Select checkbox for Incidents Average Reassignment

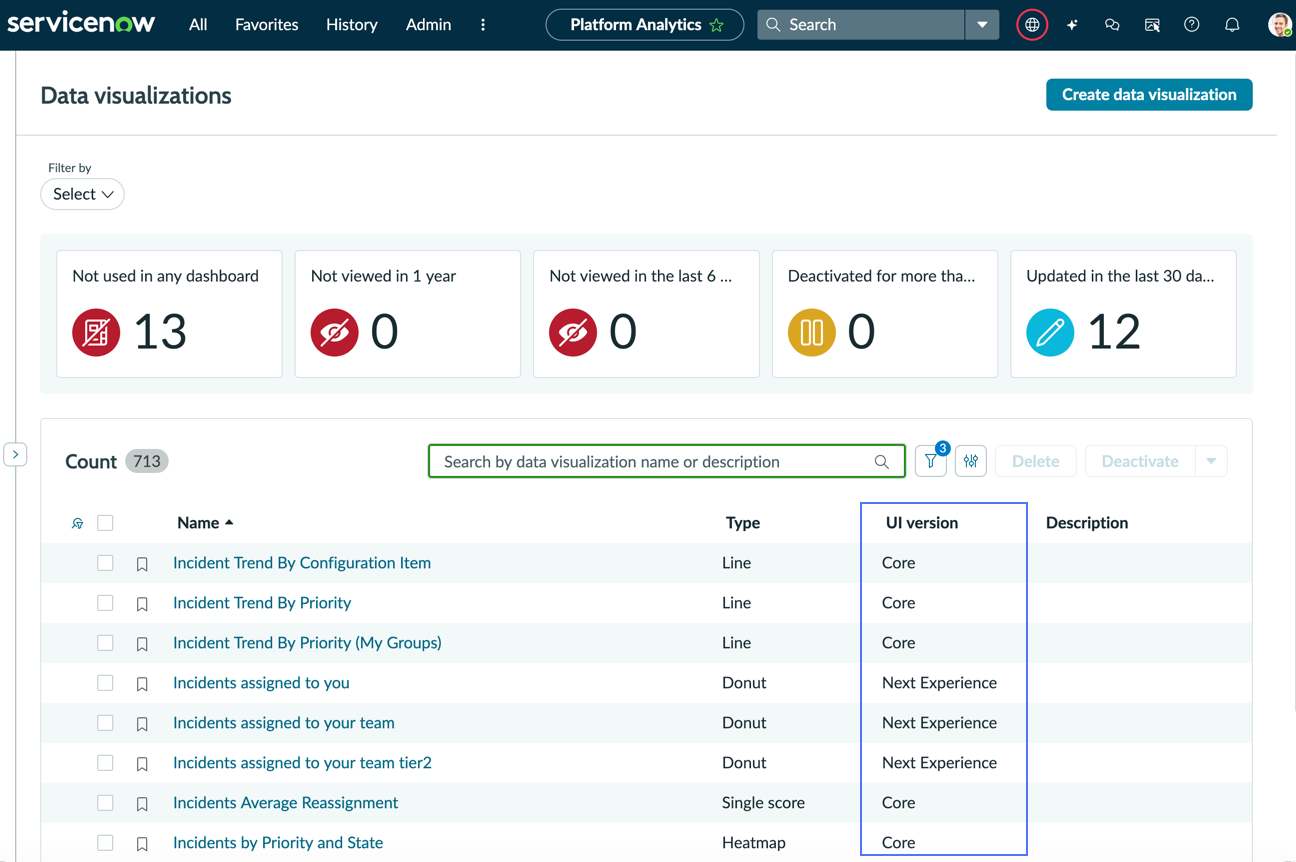tap(105, 803)
